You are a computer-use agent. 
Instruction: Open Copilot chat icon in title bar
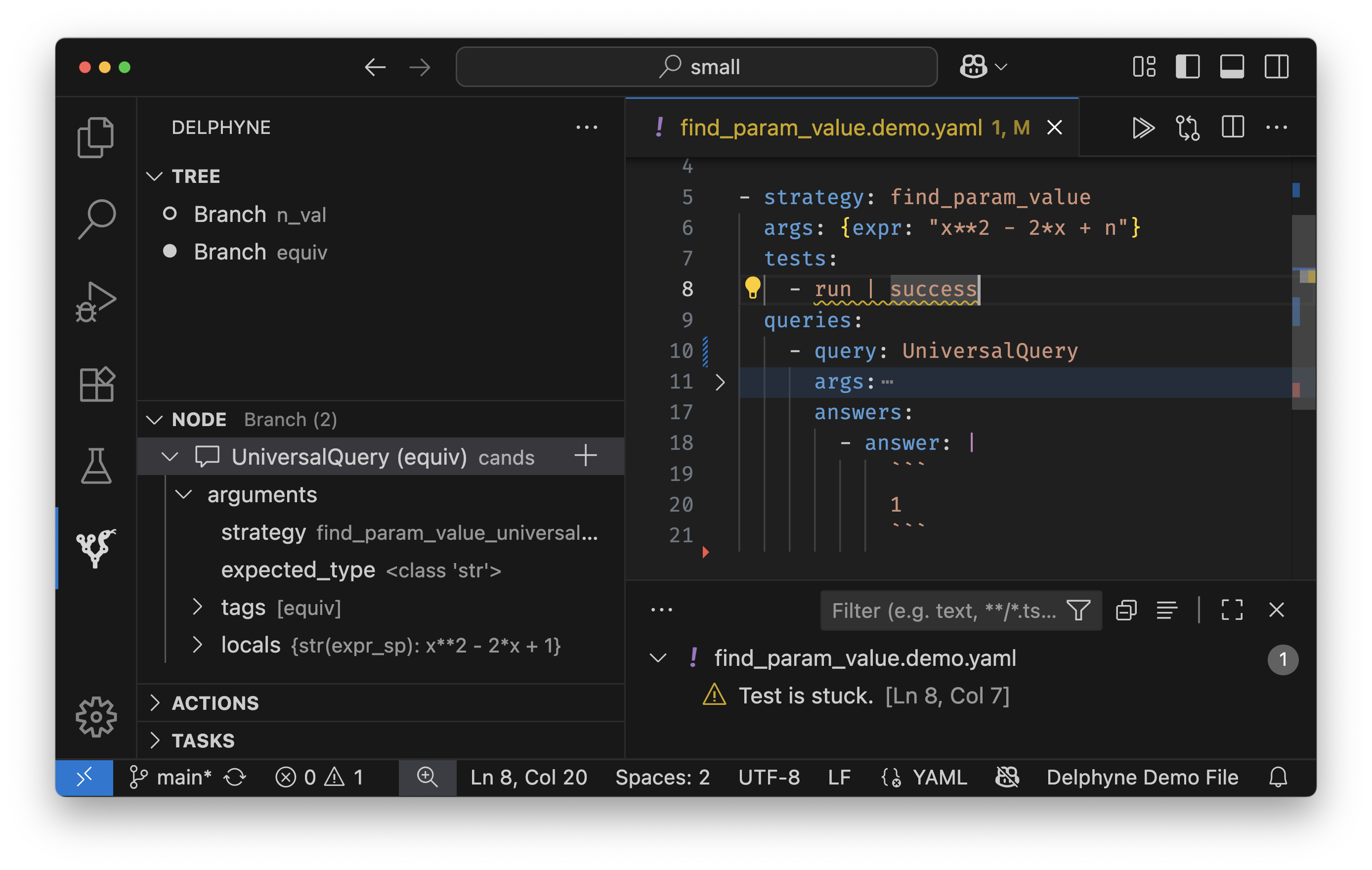973,67
